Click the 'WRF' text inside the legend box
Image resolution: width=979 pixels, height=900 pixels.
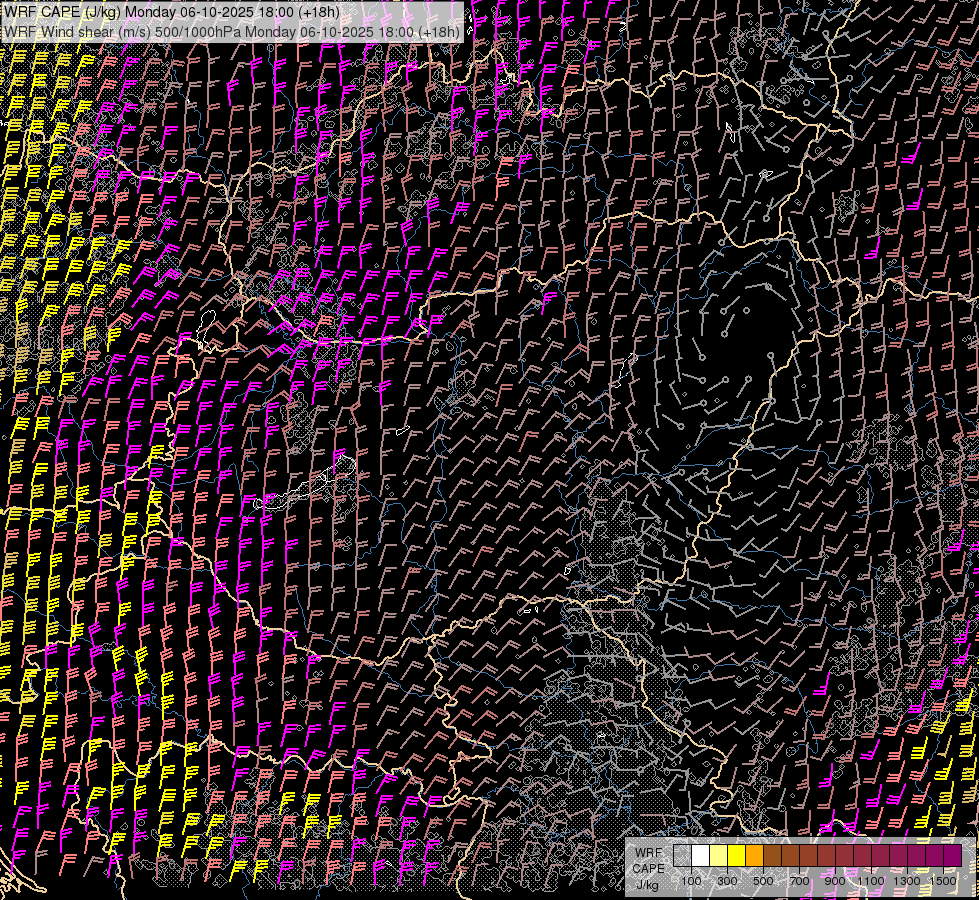coord(648,853)
